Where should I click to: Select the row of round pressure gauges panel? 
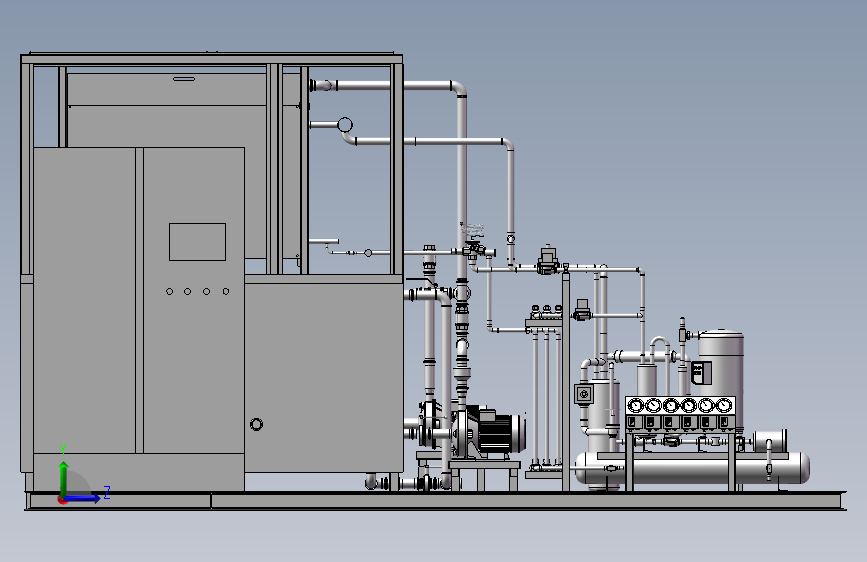(680, 405)
